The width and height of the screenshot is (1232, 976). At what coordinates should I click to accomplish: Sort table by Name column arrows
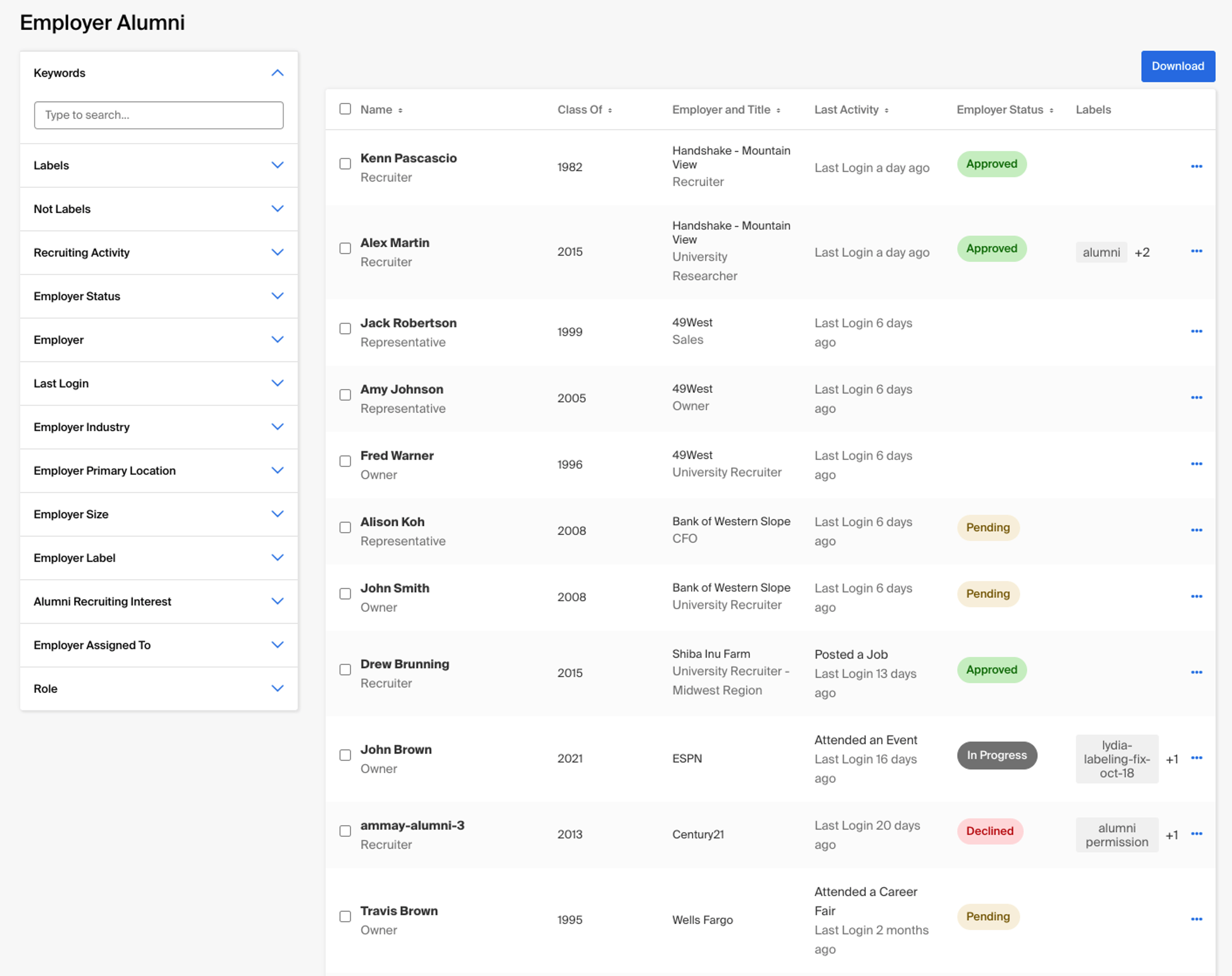point(400,110)
